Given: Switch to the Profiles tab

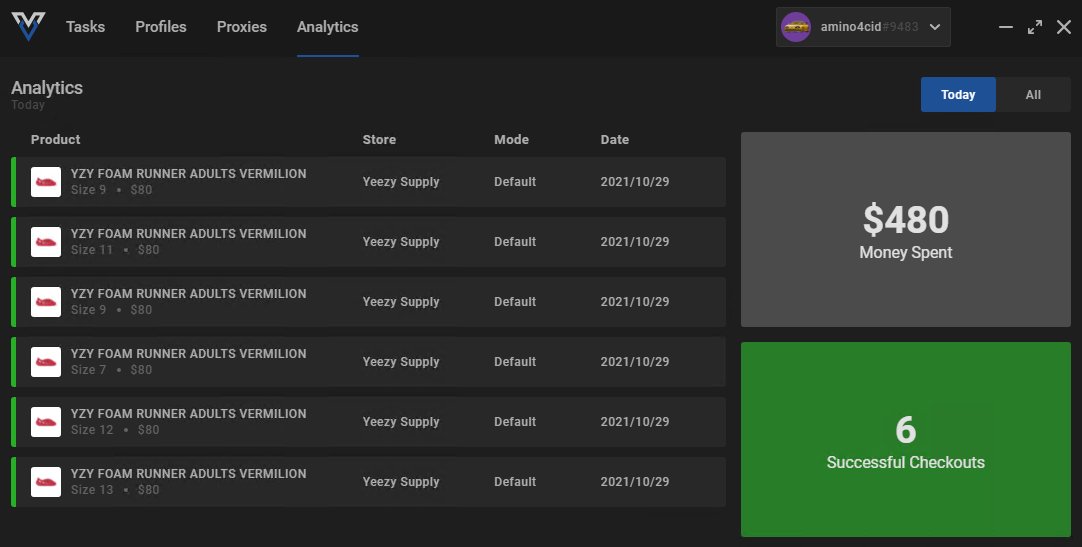Looking at the screenshot, I should (161, 27).
